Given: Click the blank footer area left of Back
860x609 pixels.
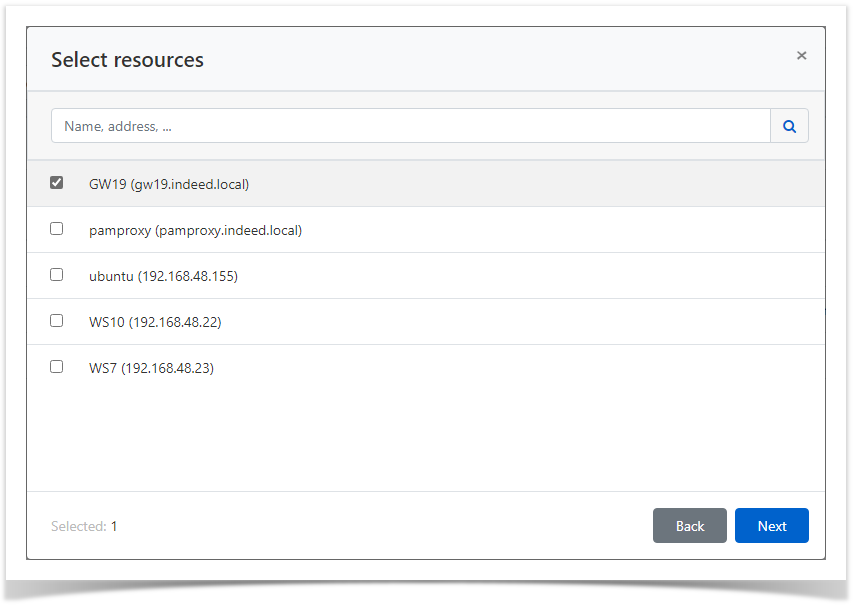Looking at the screenshot, I should click(x=380, y=526).
